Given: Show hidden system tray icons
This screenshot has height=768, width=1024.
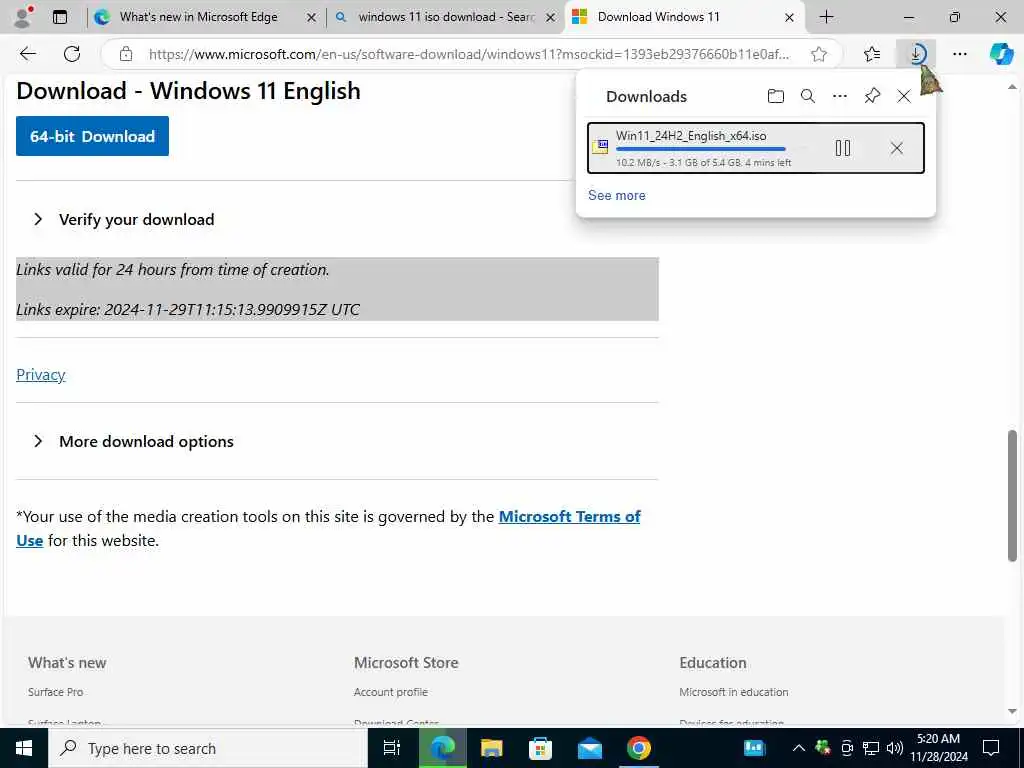Looking at the screenshot, I should click(798, 748).
